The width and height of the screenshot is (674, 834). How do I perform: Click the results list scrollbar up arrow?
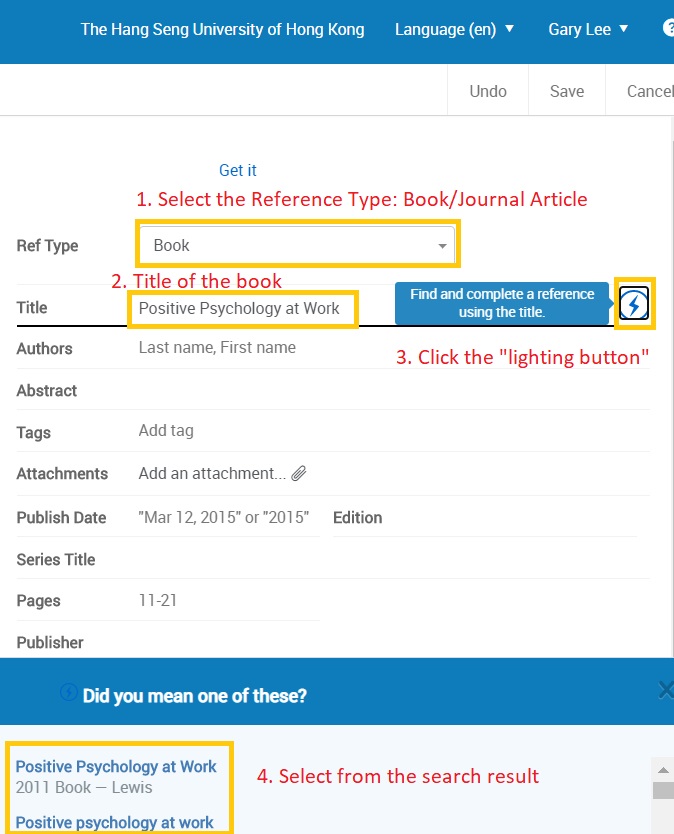(663, 770)
